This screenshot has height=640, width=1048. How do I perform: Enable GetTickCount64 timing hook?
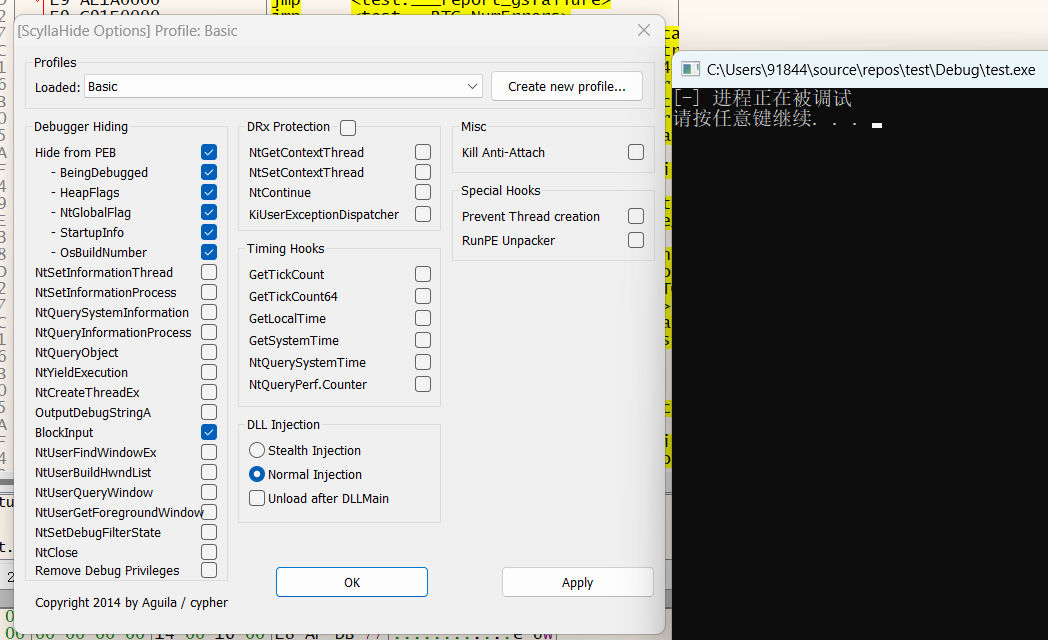pyautogui.click(x=422, y=297)
